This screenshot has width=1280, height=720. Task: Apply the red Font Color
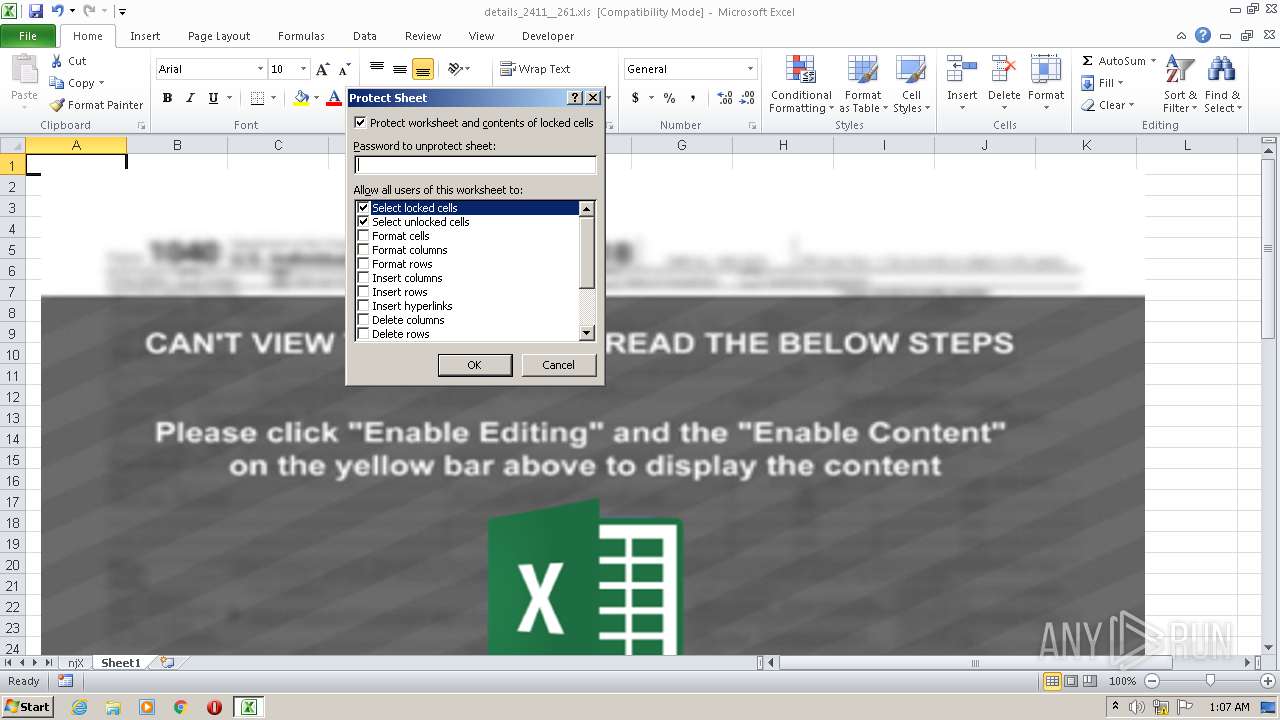(334, 98)
